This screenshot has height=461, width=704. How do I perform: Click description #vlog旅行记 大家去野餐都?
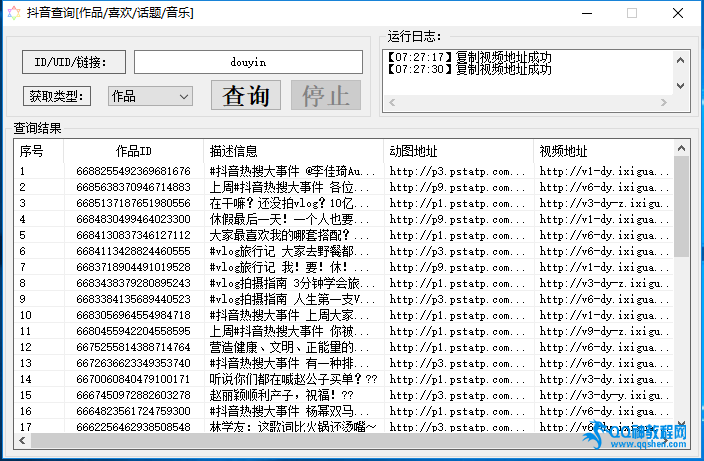[290, 251]
